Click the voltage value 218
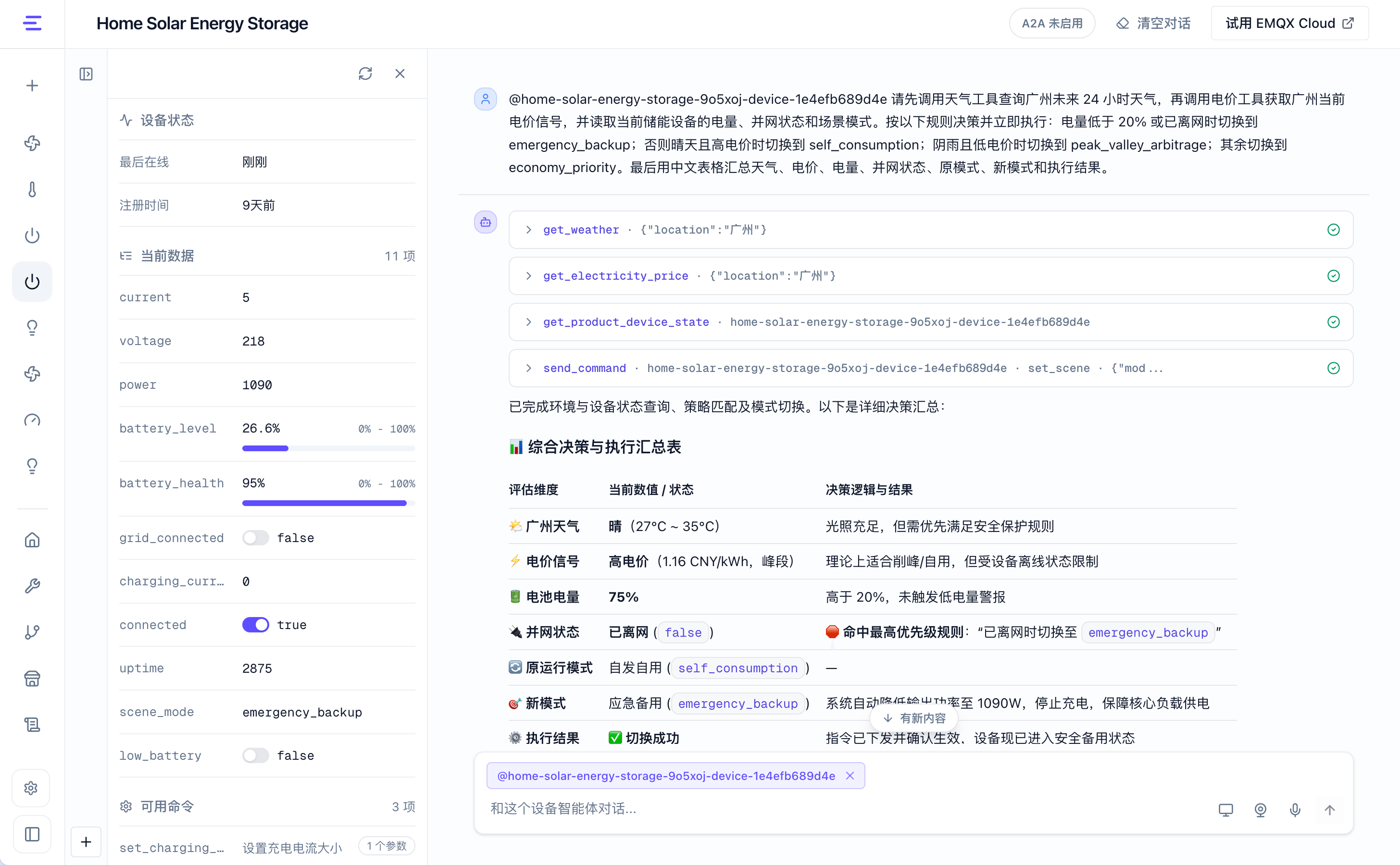Viewport: 1400px width, 865px height. [x=253, y=341]
